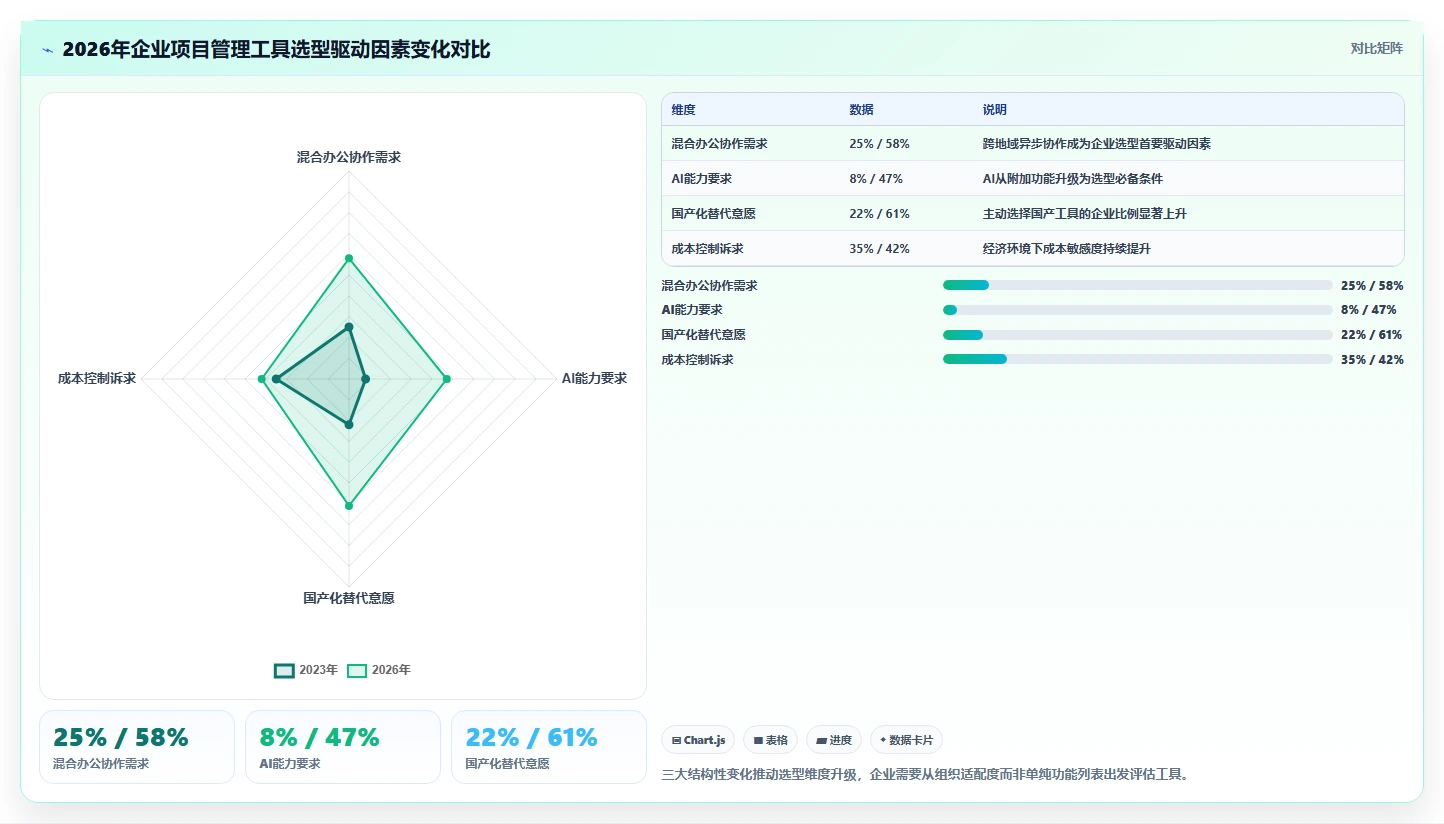Screen dimensions: 1444x824
Task: Click 2026年 radar point on AI能力要求 axis
Action: (x=446, y=379)
